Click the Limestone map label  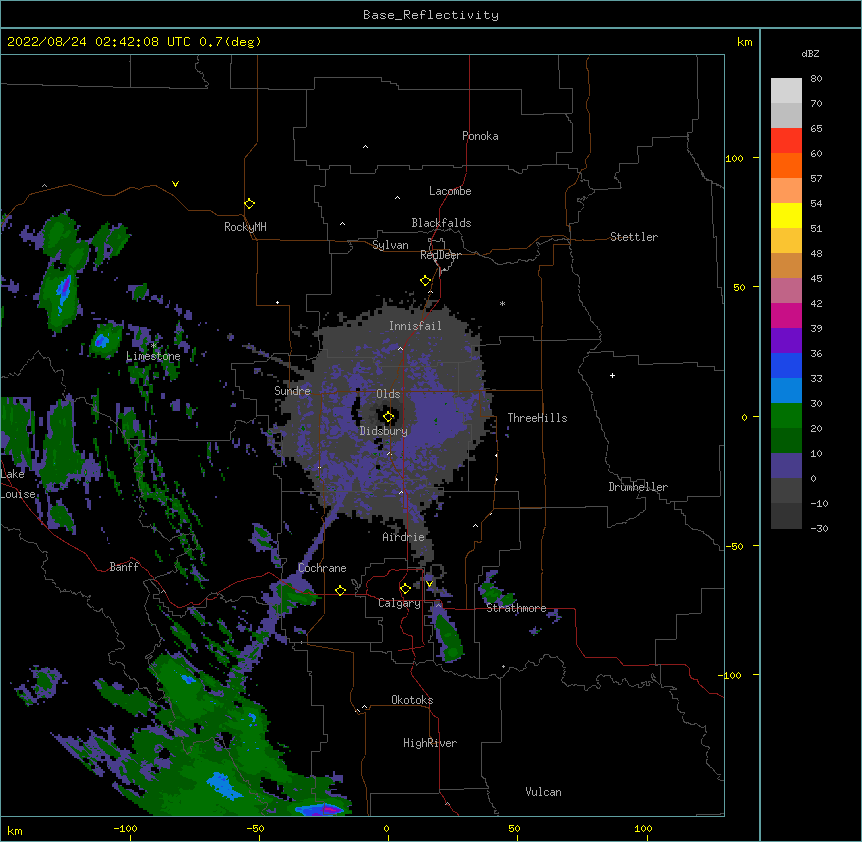point(153,357)
